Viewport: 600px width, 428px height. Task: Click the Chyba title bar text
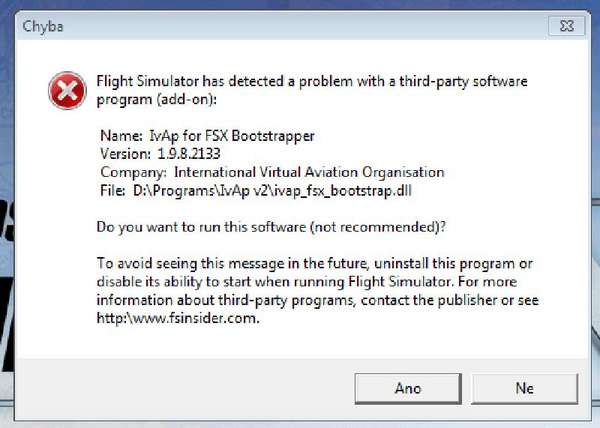(43, 26)
